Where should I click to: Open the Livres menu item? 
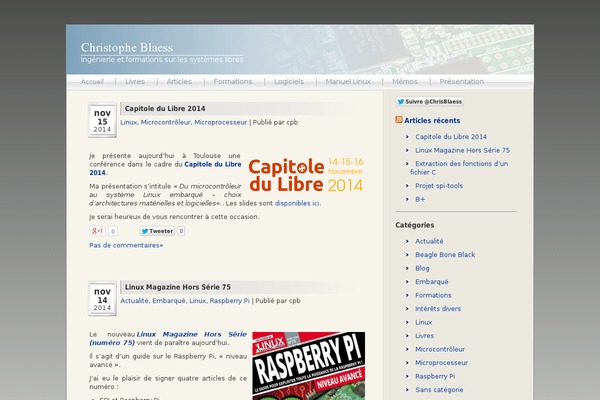(x=135, y=82)
